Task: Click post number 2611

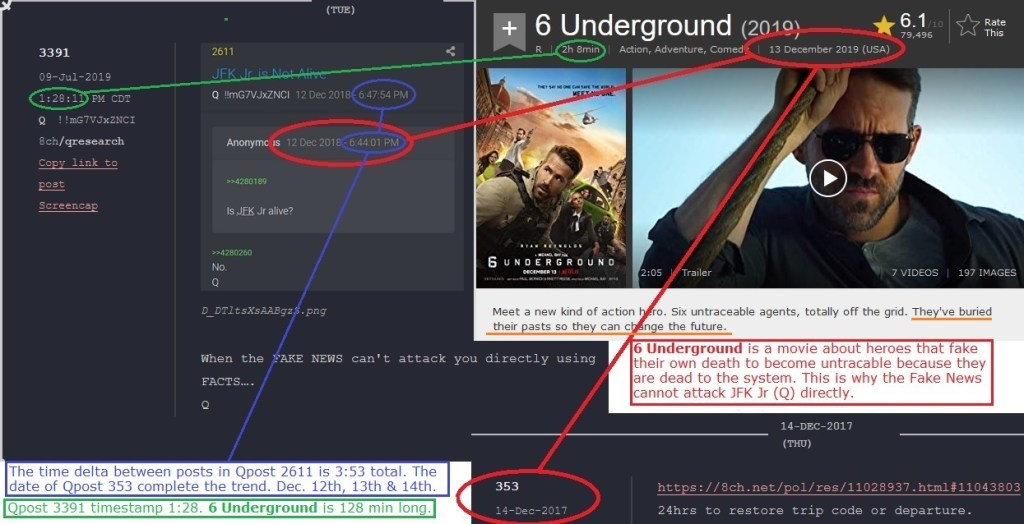Action: click(222, 51)
